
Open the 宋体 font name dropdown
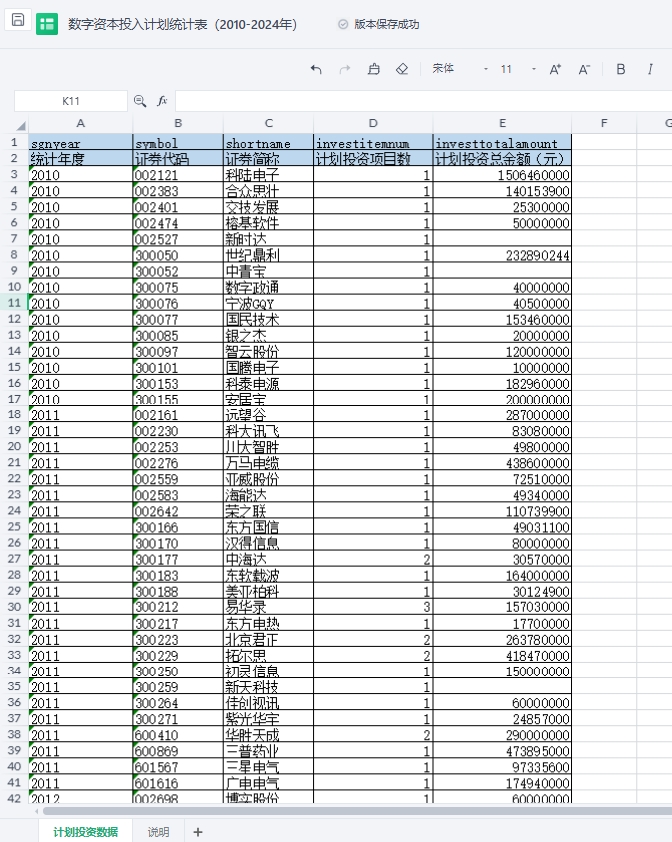coord(460,69)
